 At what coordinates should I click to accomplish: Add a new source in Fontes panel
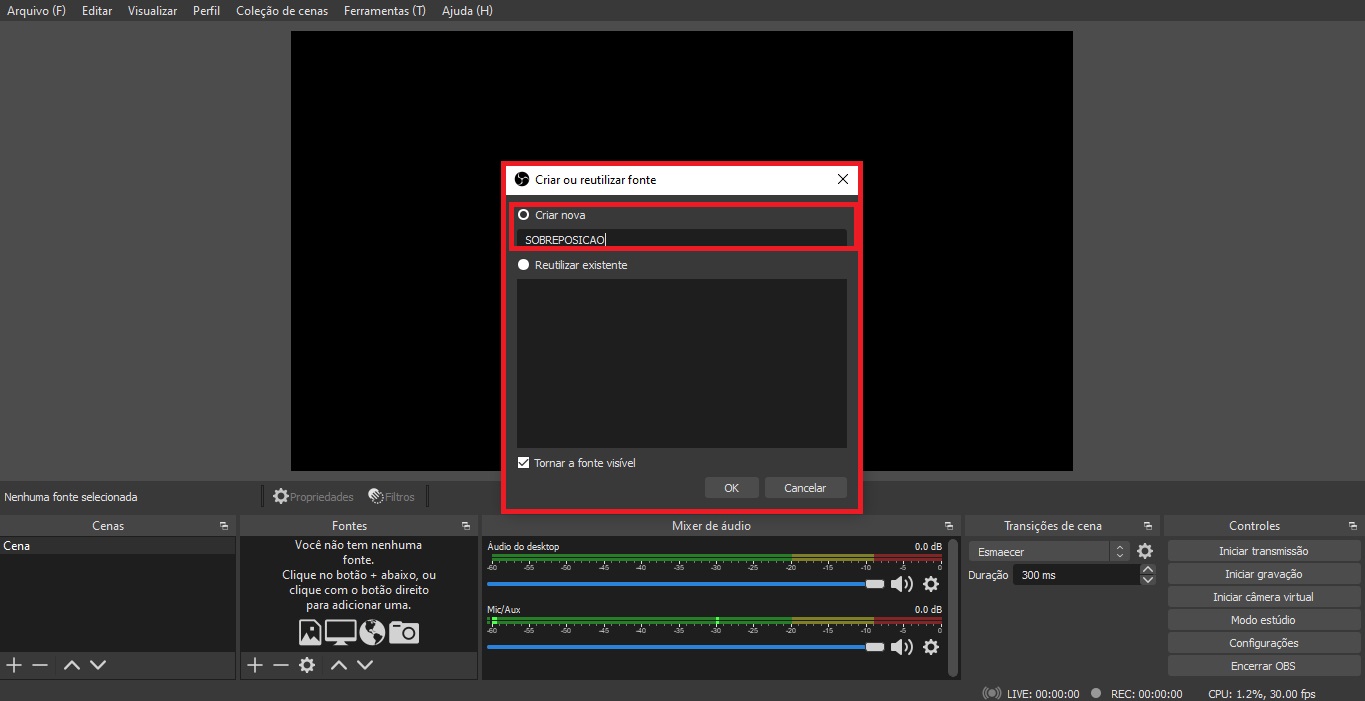click(255, 665)
